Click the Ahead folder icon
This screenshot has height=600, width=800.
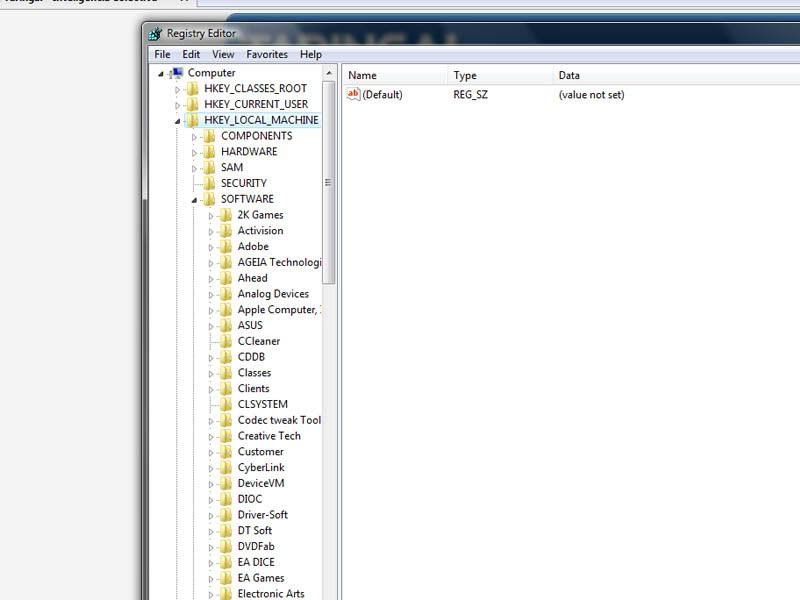click(226, 279)
